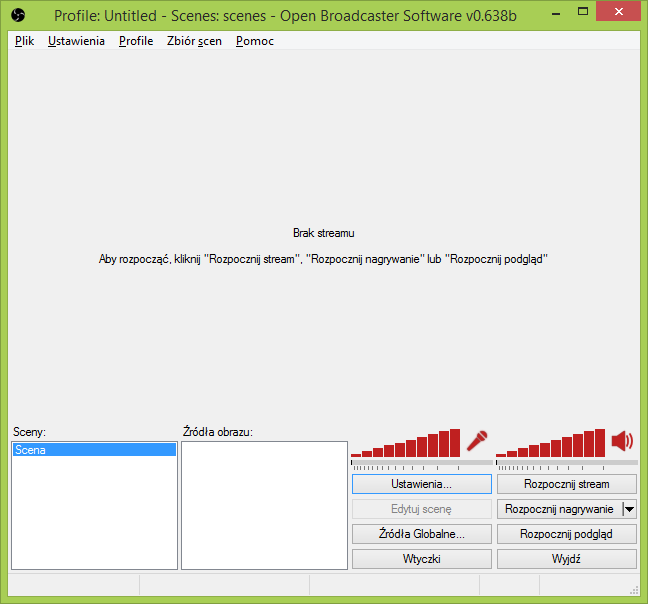
Task: Open Źródła Globalne... dialog
Action: click(x=422, y=534)
